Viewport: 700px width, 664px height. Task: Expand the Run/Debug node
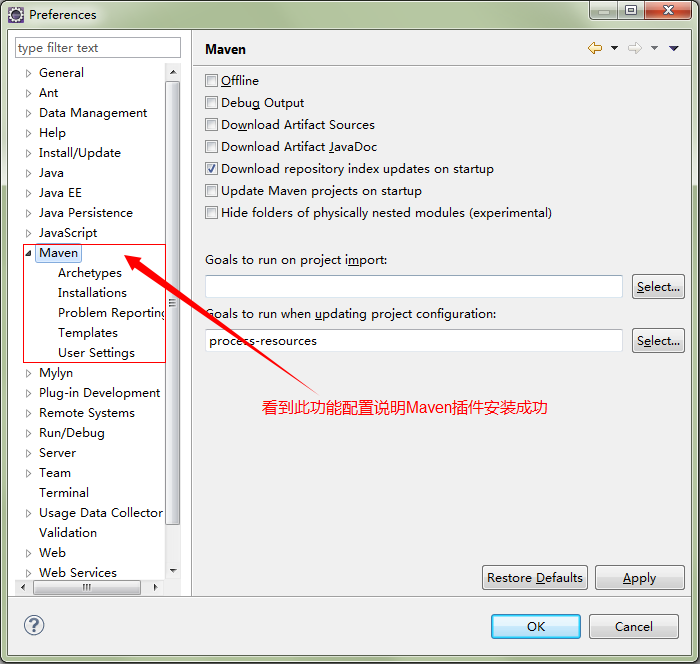coord(29,433)
